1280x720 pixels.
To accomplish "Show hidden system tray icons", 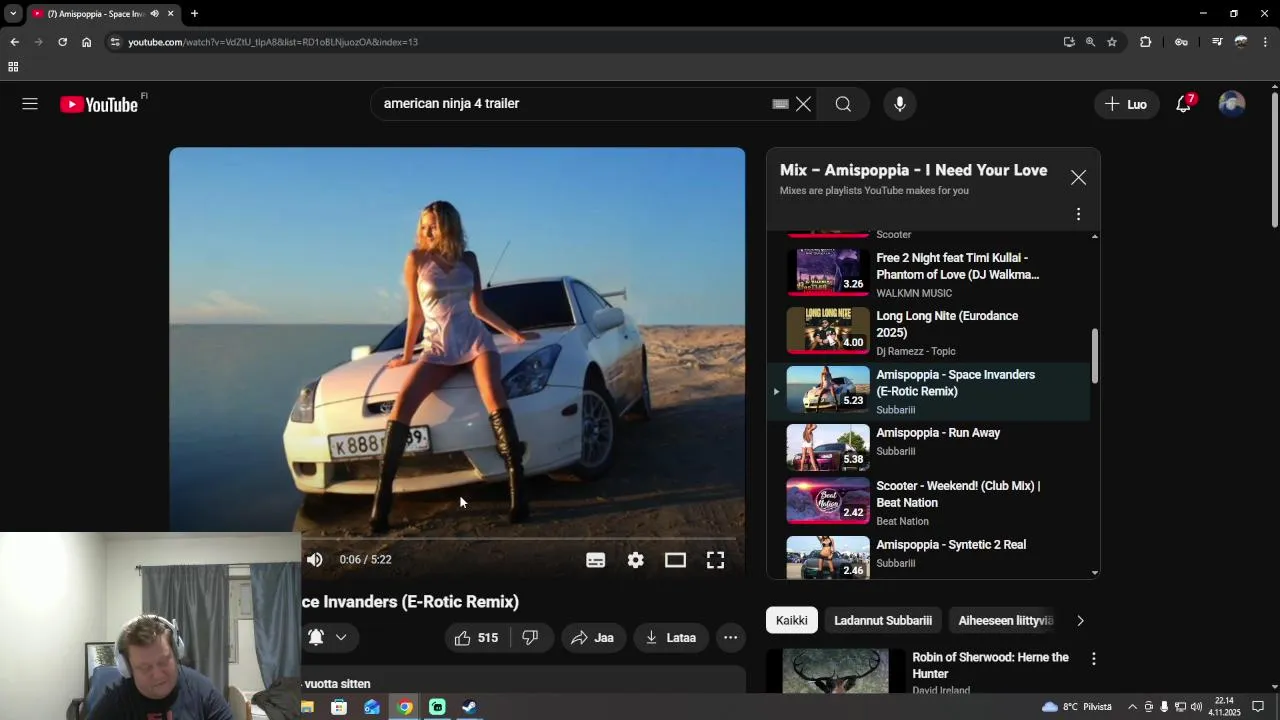I will coord(1133,707).
